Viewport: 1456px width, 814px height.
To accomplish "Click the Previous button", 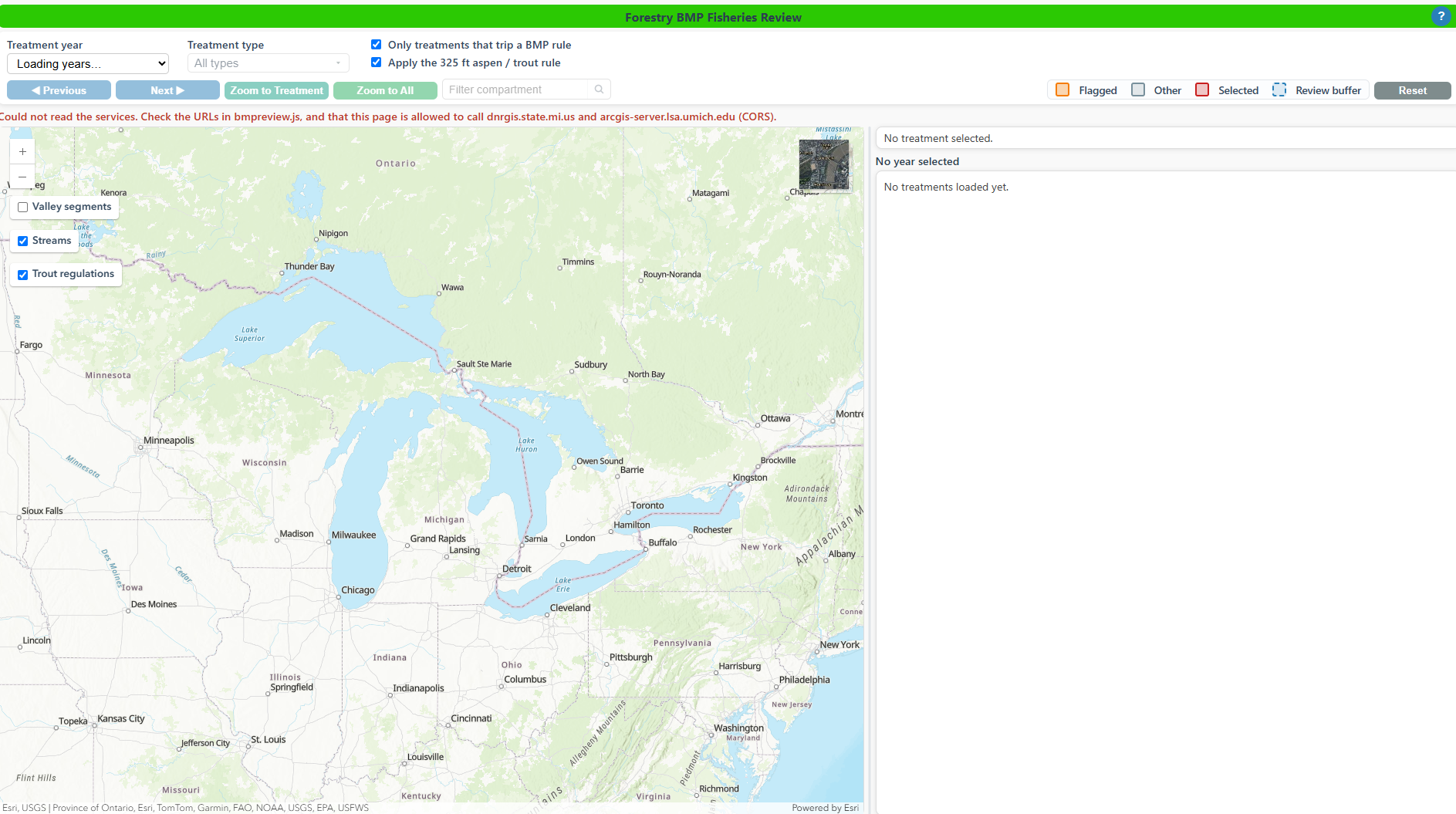I will point(59,90).
